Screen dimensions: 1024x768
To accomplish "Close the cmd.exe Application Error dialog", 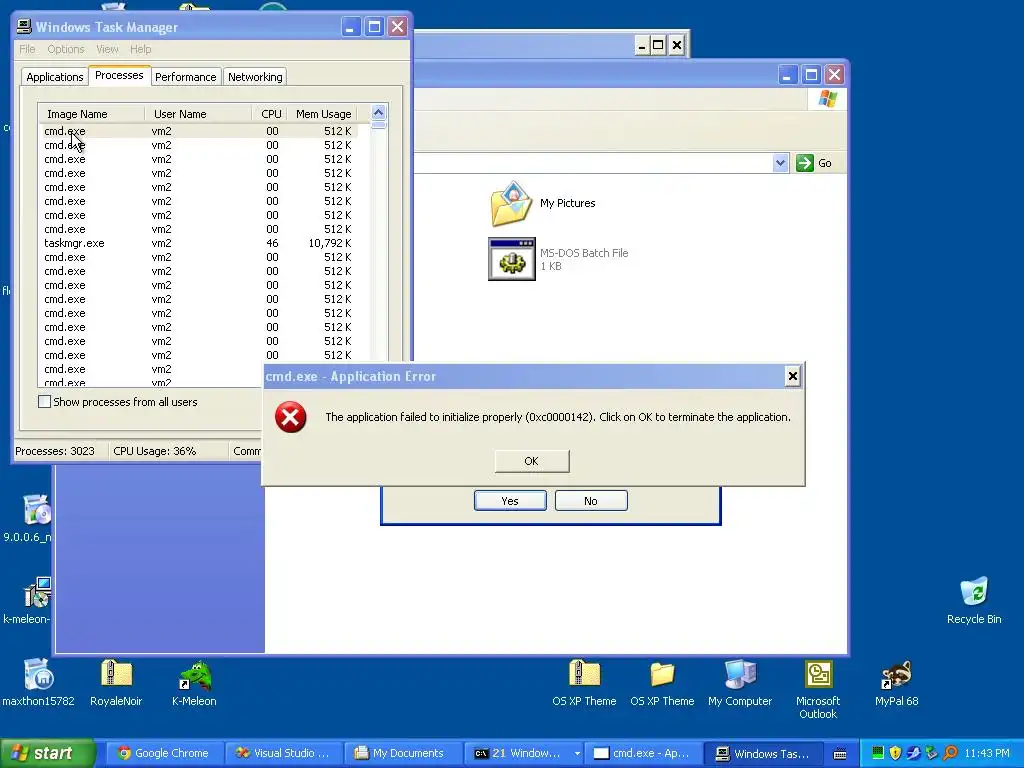I will coord(792,376).
